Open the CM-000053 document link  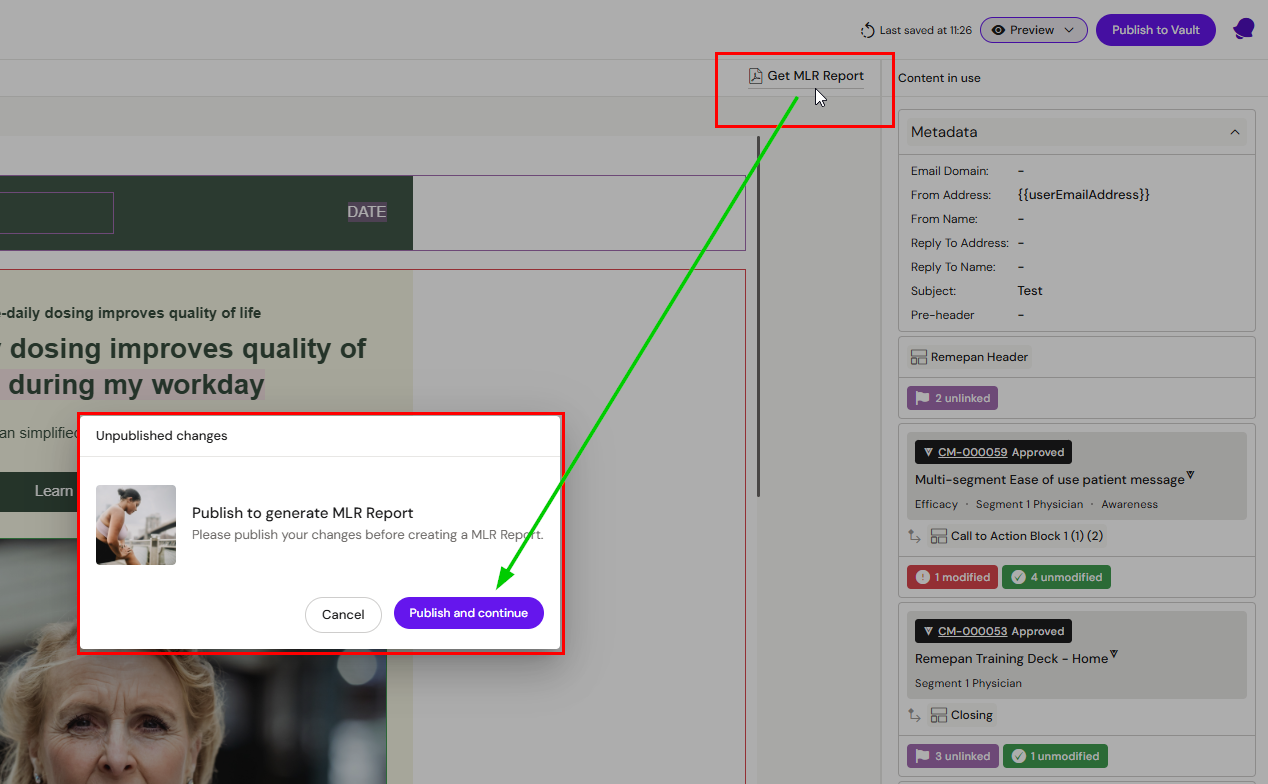pyautogui.click(x=972, y=631)
